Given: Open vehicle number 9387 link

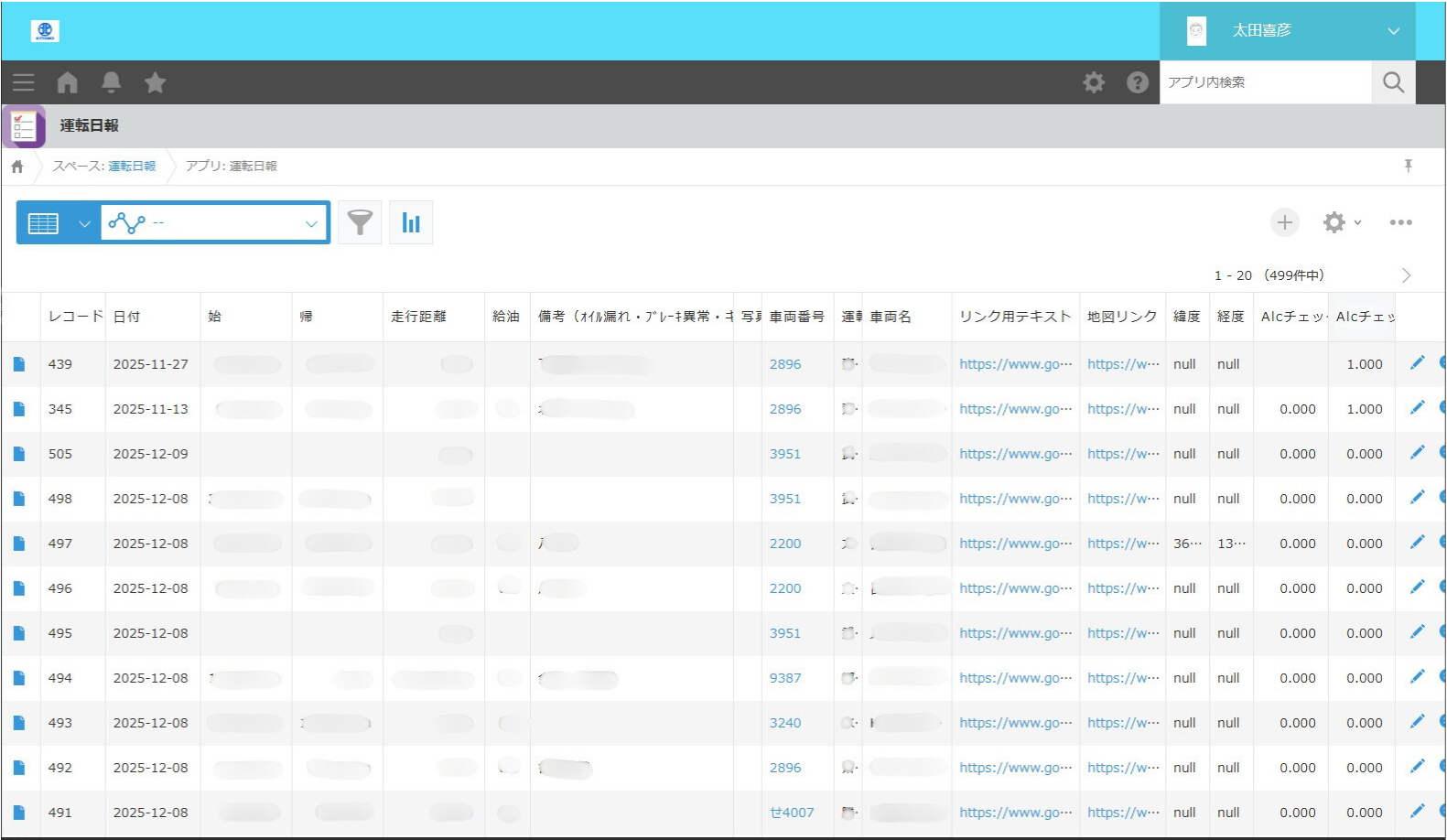Looking at the screenshot, I should (784, 678).
